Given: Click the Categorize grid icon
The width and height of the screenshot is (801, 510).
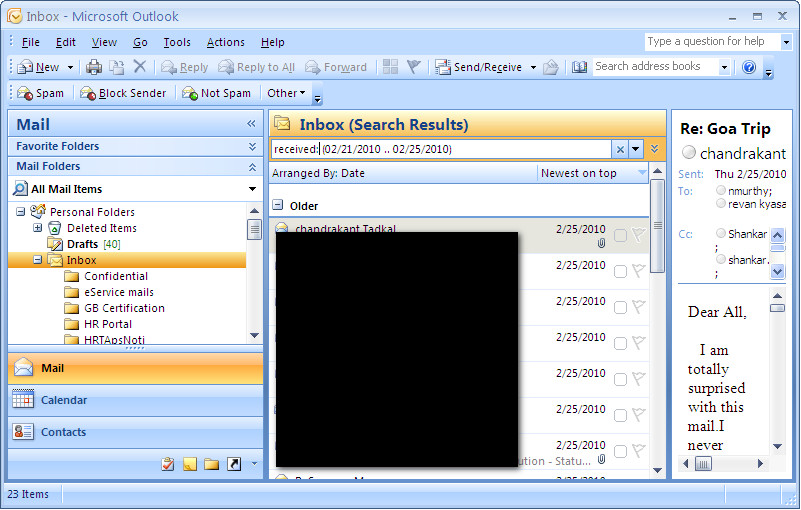Looking at the screenshot, I should [390, 66].
